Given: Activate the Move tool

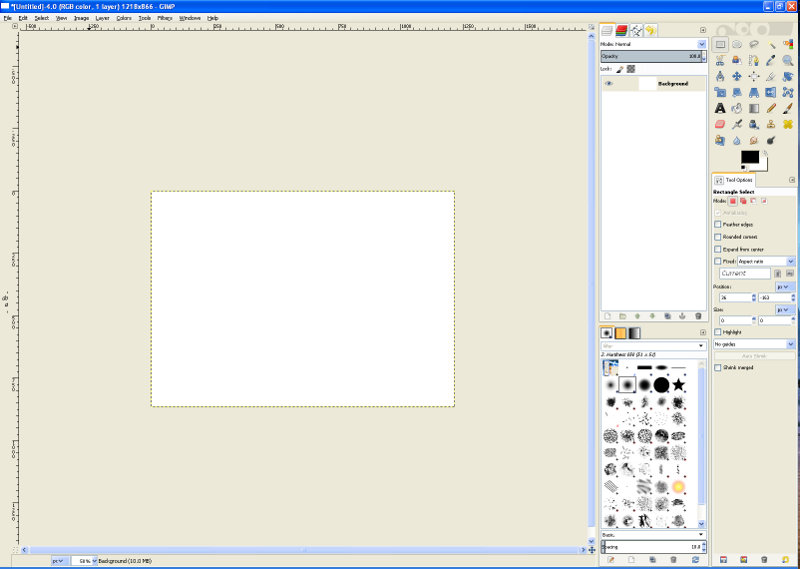Looking at the screenshot, I should point(737,76).
